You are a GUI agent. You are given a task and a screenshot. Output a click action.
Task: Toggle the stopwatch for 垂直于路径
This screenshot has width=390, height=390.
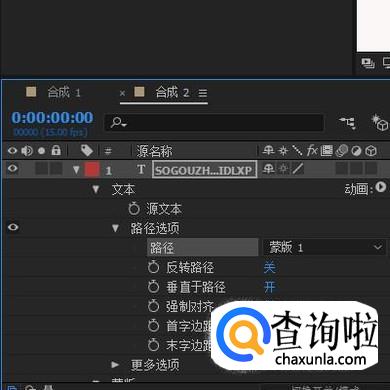click(154, 287)
